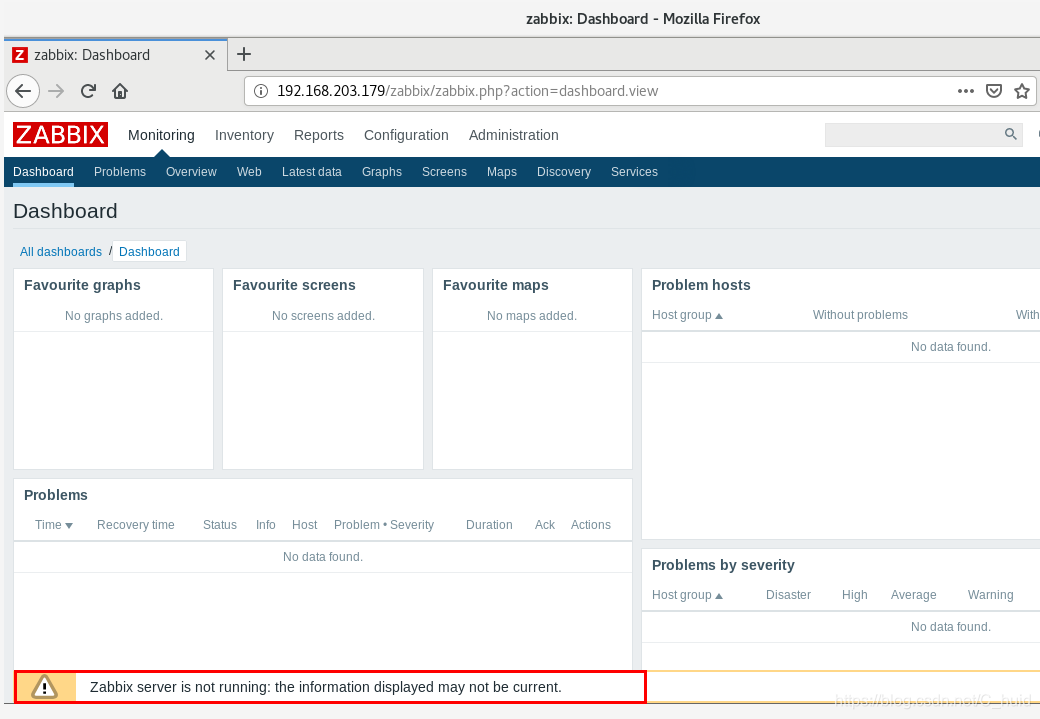The width and height of the screenshot is (1040, 719).
Task: Click the Dashboard breadcrumb link
Action: coord(149,252)
